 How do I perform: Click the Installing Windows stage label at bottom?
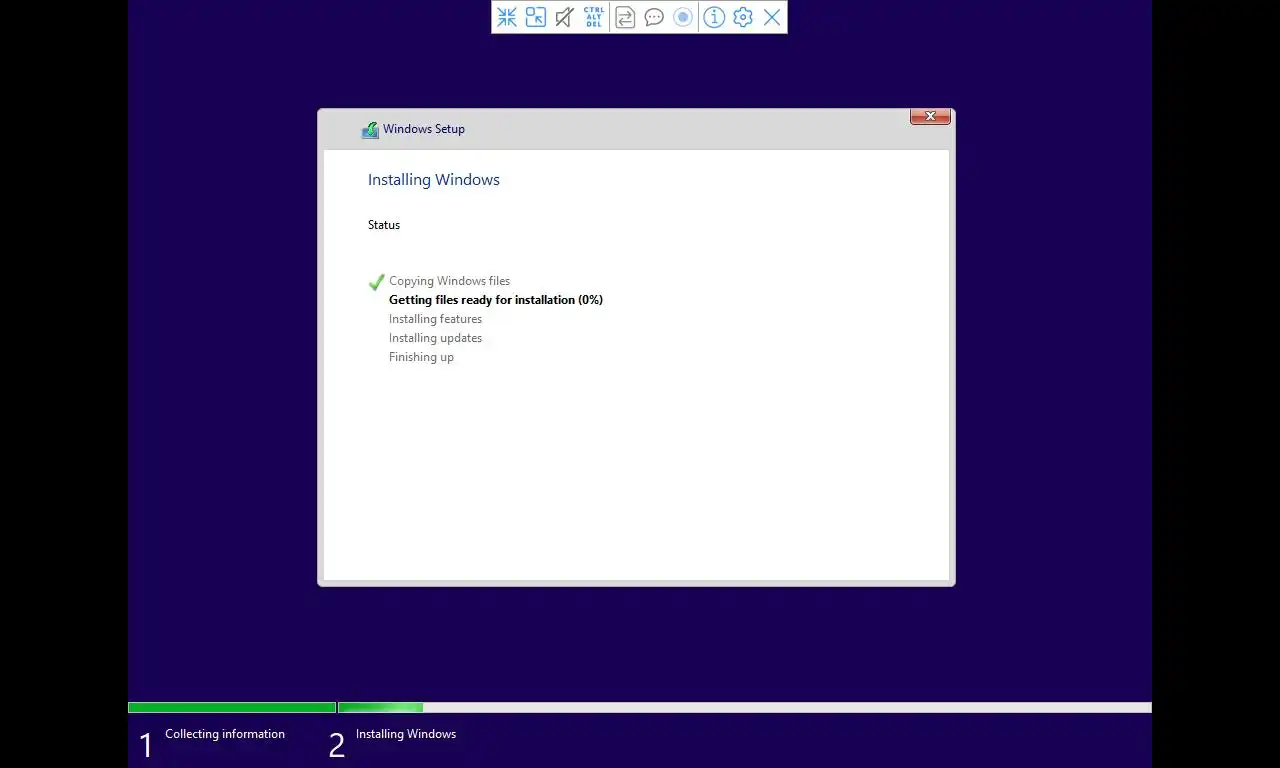tap(406, 734)
